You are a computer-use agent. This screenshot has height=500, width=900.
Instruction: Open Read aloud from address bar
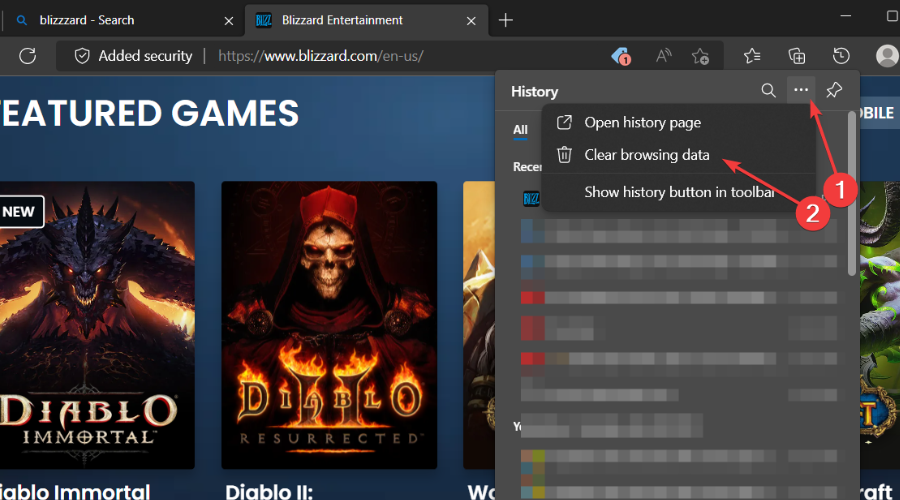pyautogui.click(x=663, y=56)
